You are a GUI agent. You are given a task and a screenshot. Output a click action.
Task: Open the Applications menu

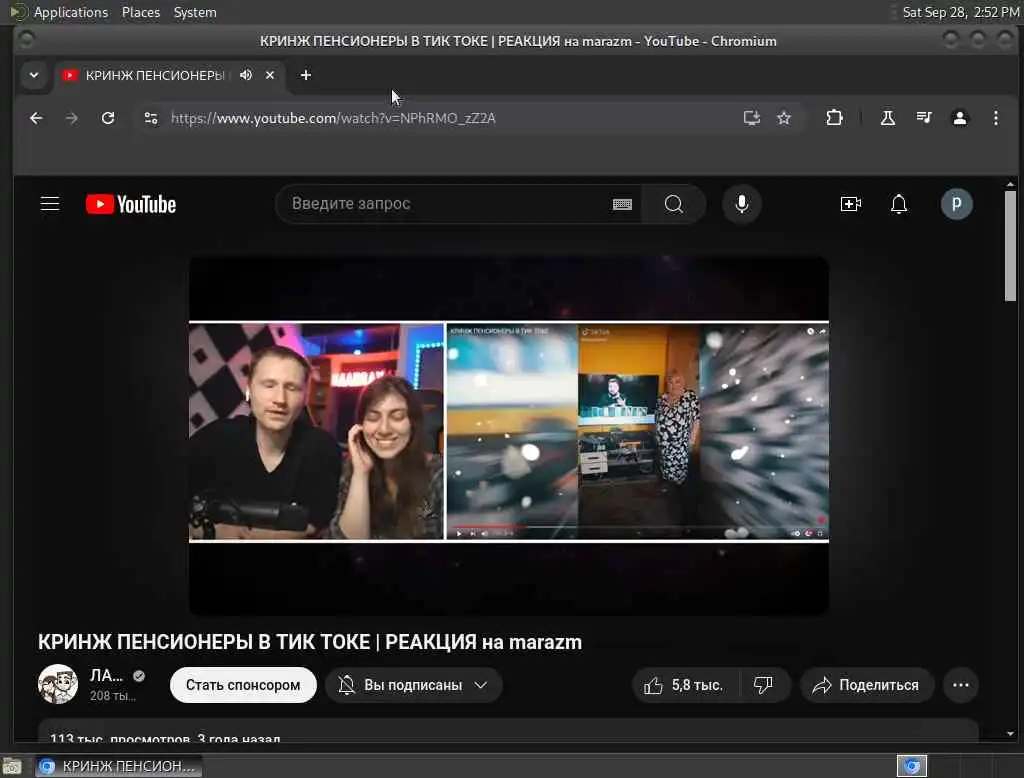71,12
